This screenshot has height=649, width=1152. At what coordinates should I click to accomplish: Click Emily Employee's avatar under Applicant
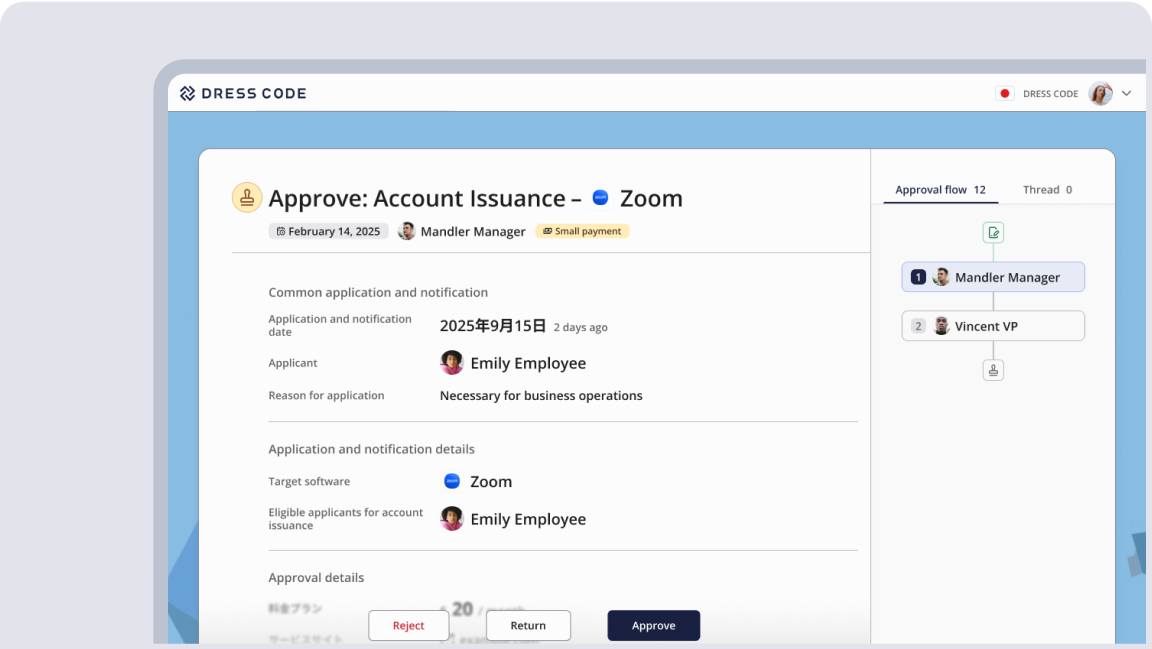tap(451, 362)
